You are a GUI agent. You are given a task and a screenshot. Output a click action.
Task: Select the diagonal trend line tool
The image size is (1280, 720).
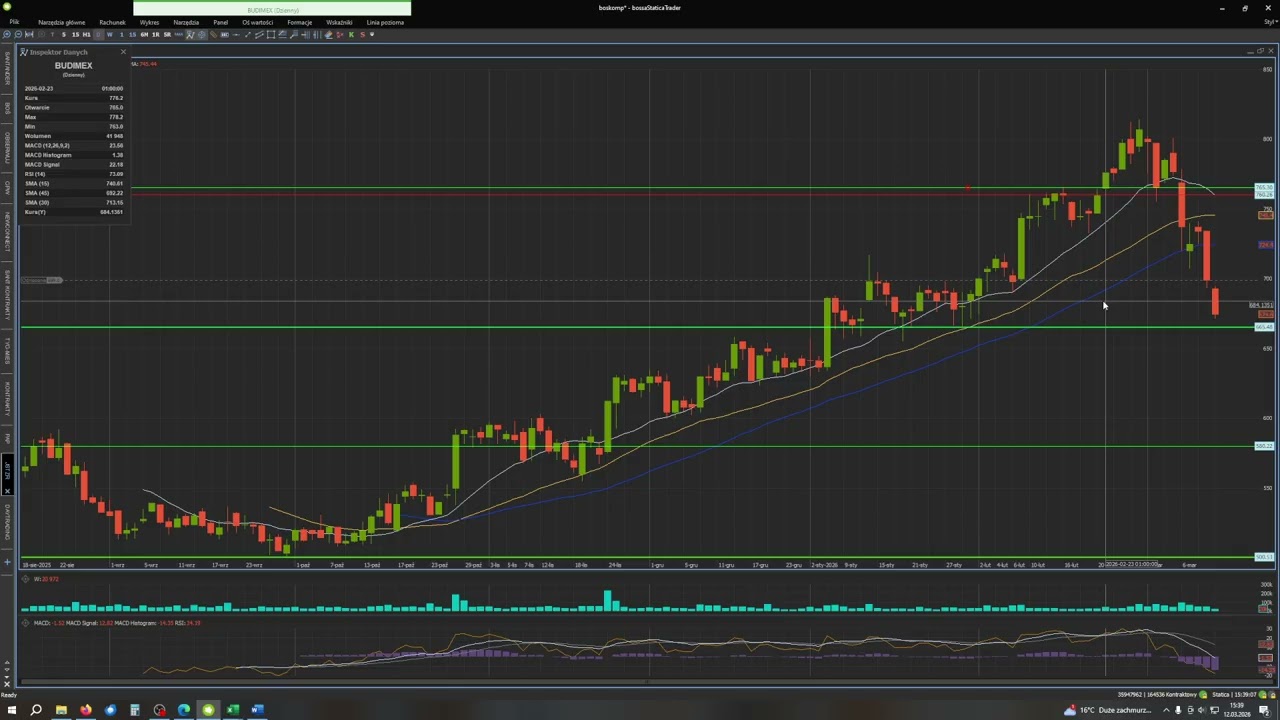click(x=248, y=34)
